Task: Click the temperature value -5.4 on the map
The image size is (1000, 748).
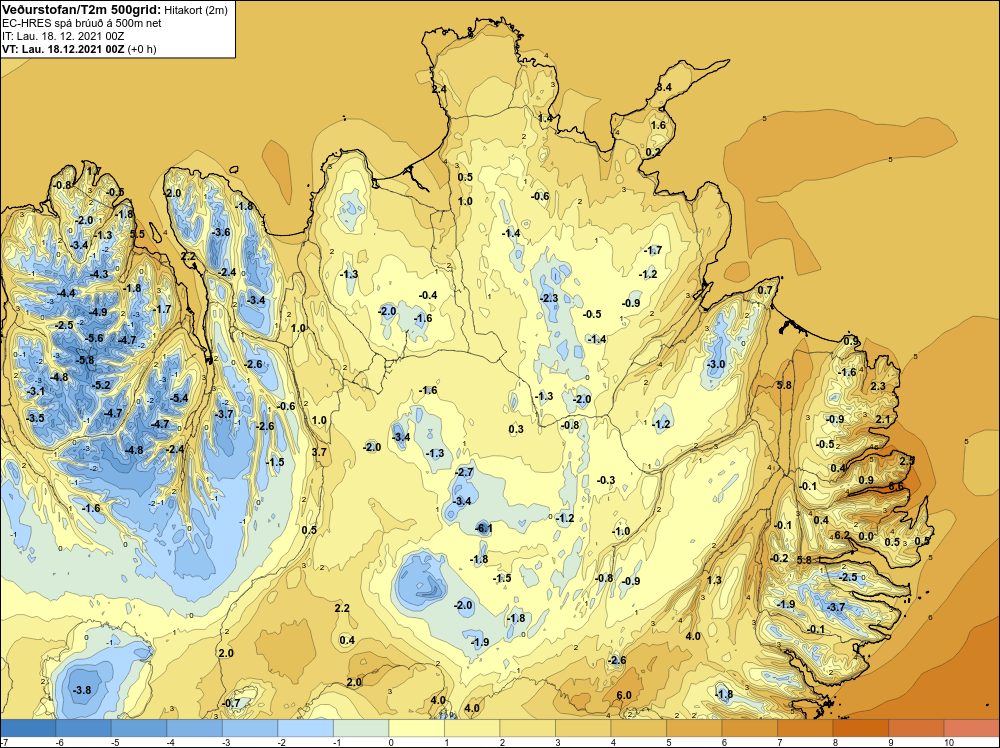Action: [x=179, y=398]
